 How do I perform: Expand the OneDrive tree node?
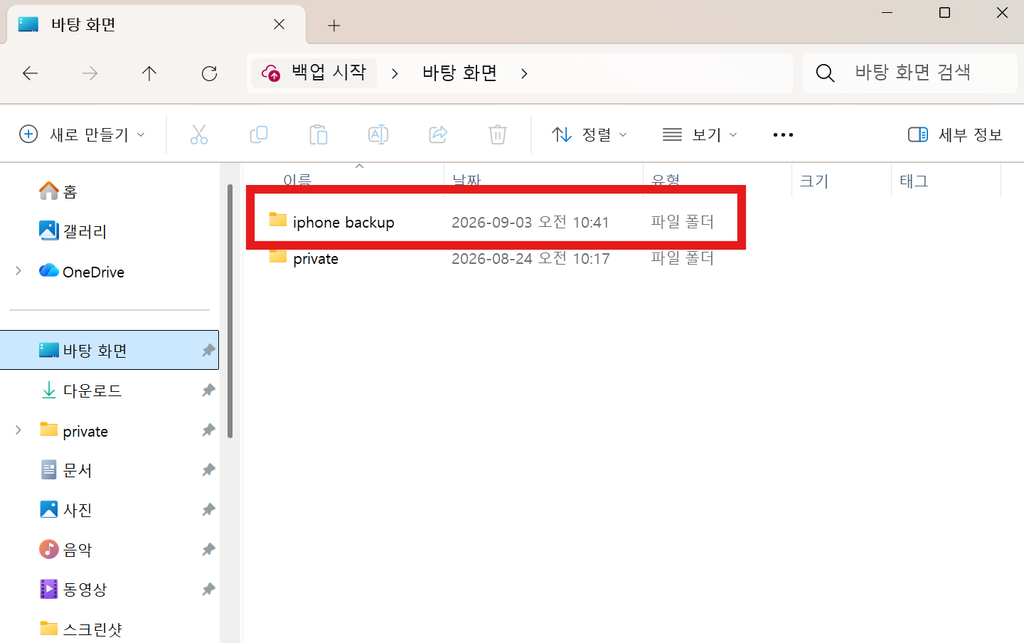click(x=18, y=271)
